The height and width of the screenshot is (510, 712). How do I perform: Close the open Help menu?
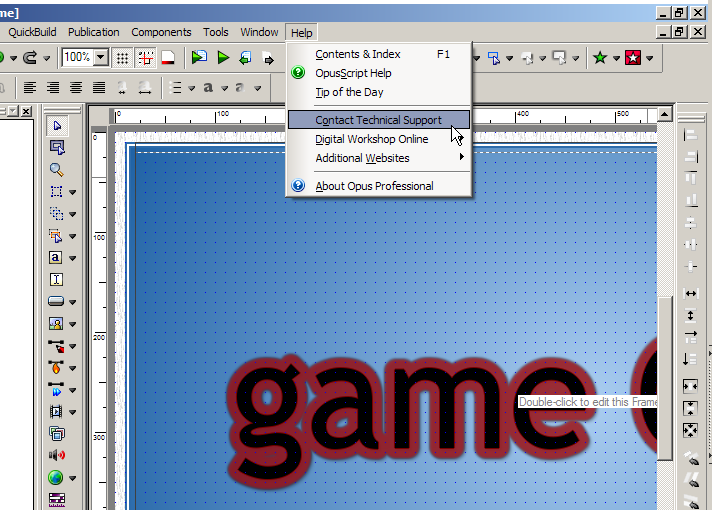(302, 33)
